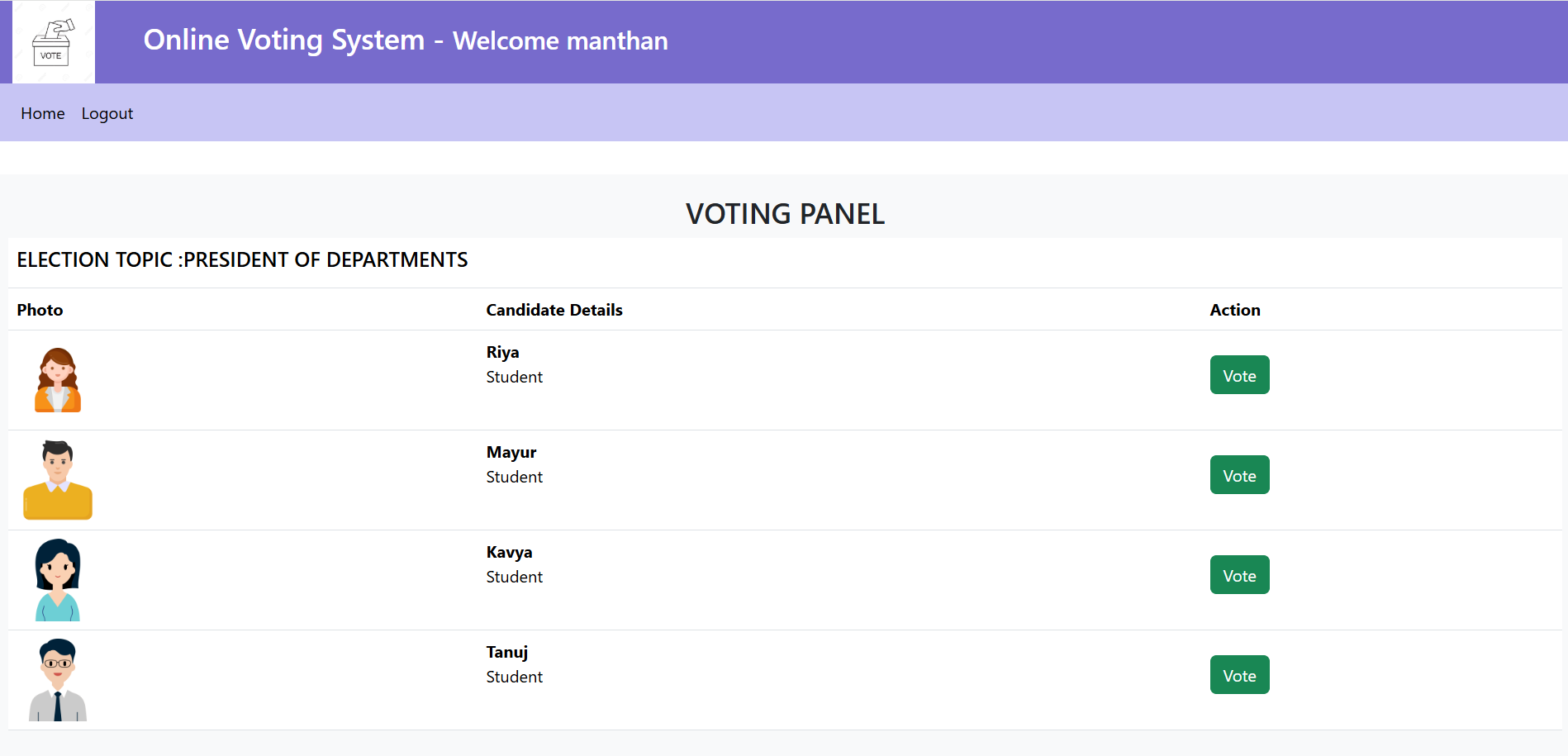Click Mayur's avatar photo
Image resolution: width=1568 pixels, height=756 pixels.
click(x=58, y=480)
